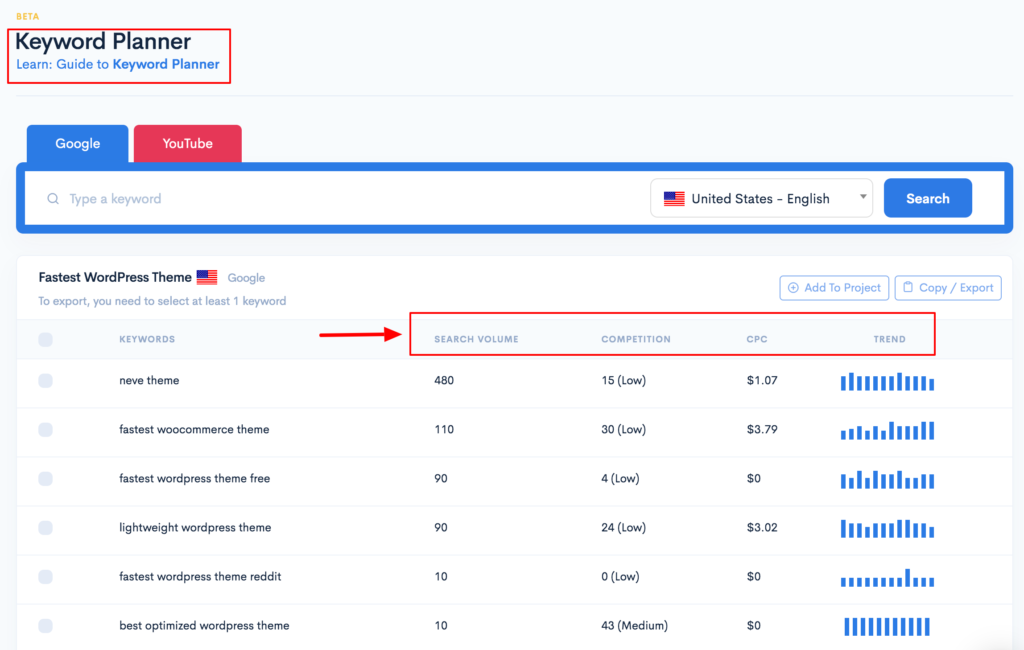The height and width of the screenshot is (650, 1024).
Task: Click competition value 43 (Medium)
Action: coord(635,625)
